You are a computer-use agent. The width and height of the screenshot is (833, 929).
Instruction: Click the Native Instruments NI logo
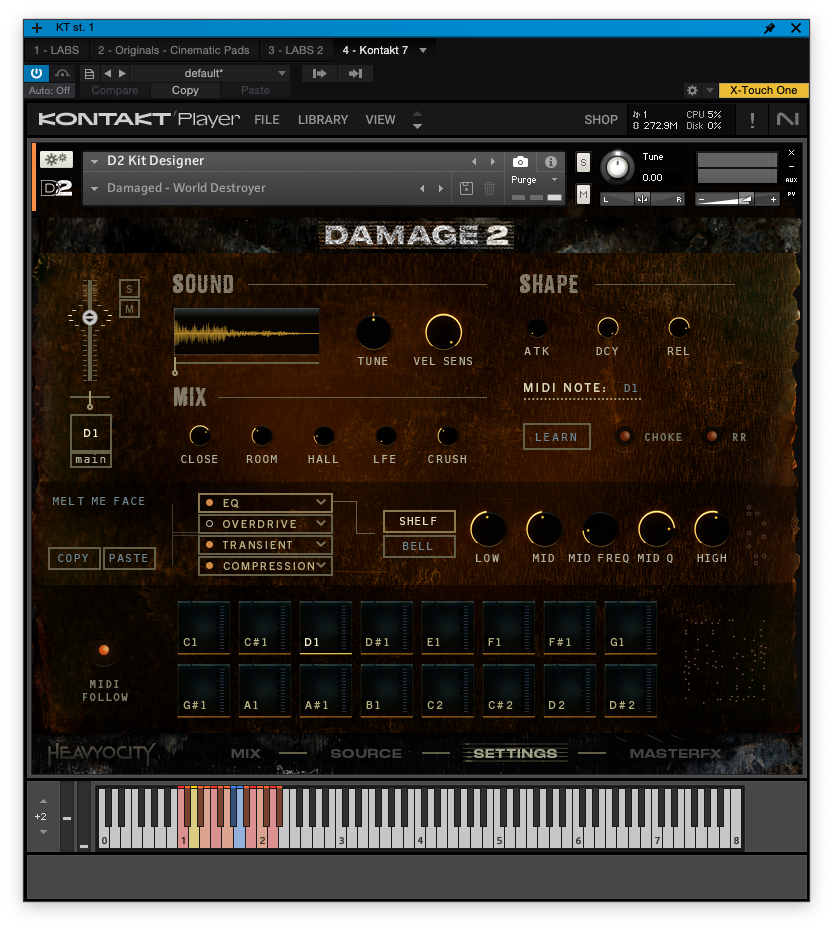[x=787, y=120]
